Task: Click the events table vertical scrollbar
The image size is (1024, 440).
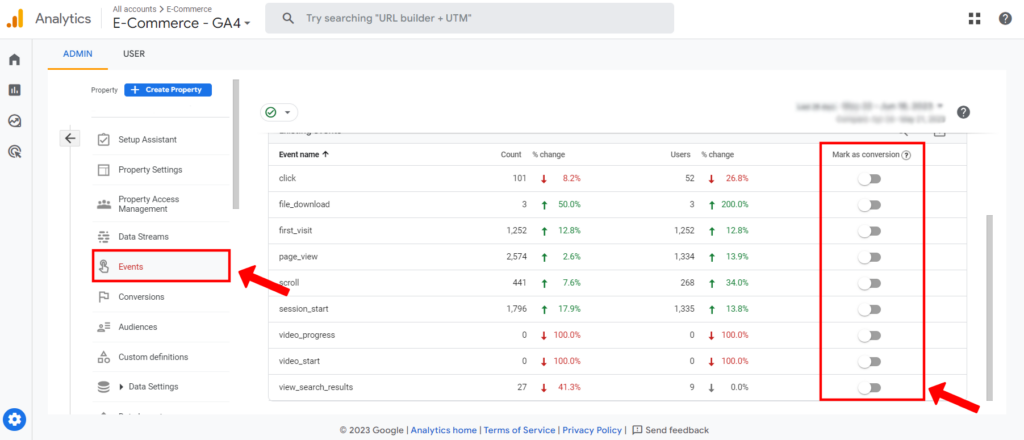Action: (x=989, y=300)
